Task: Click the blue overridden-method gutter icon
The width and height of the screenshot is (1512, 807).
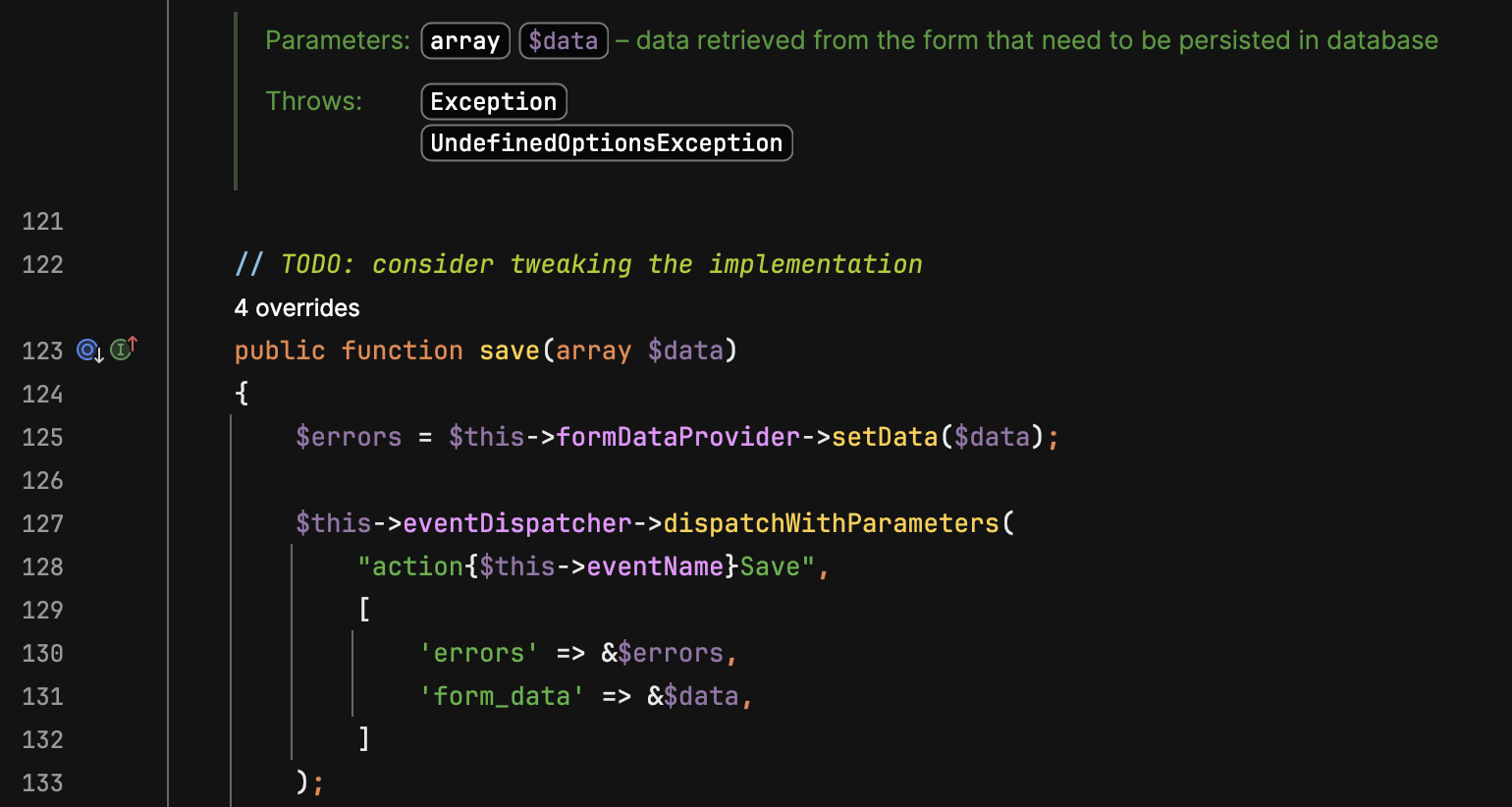Action: point(88,350)
